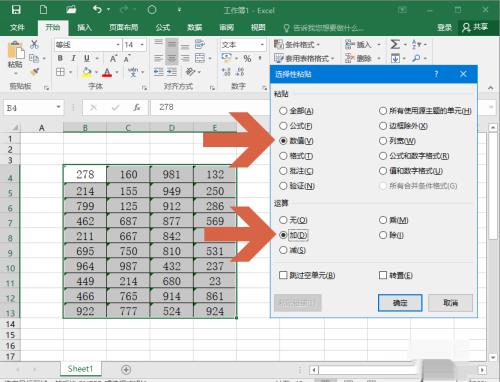Apply underline formatting
The height and width of the screenshot is (382, 500).
87,58
